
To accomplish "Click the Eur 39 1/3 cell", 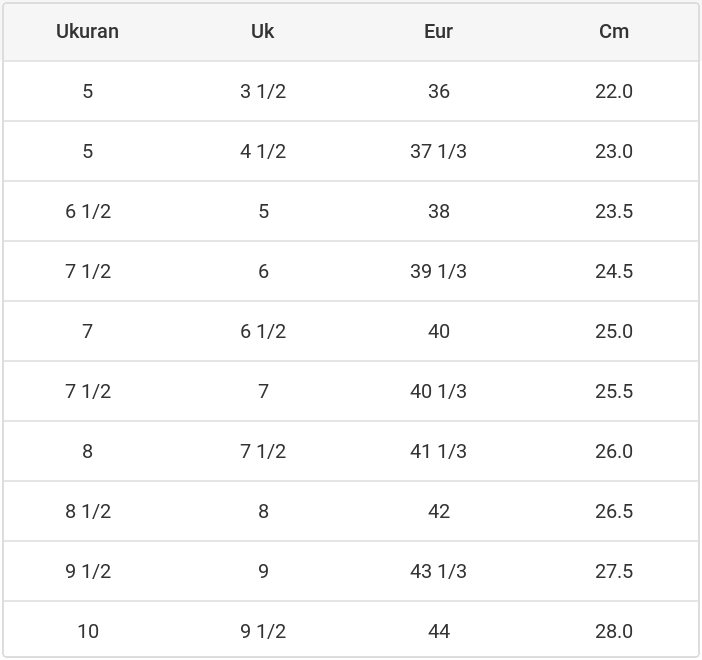I will (x=438, y=271).
